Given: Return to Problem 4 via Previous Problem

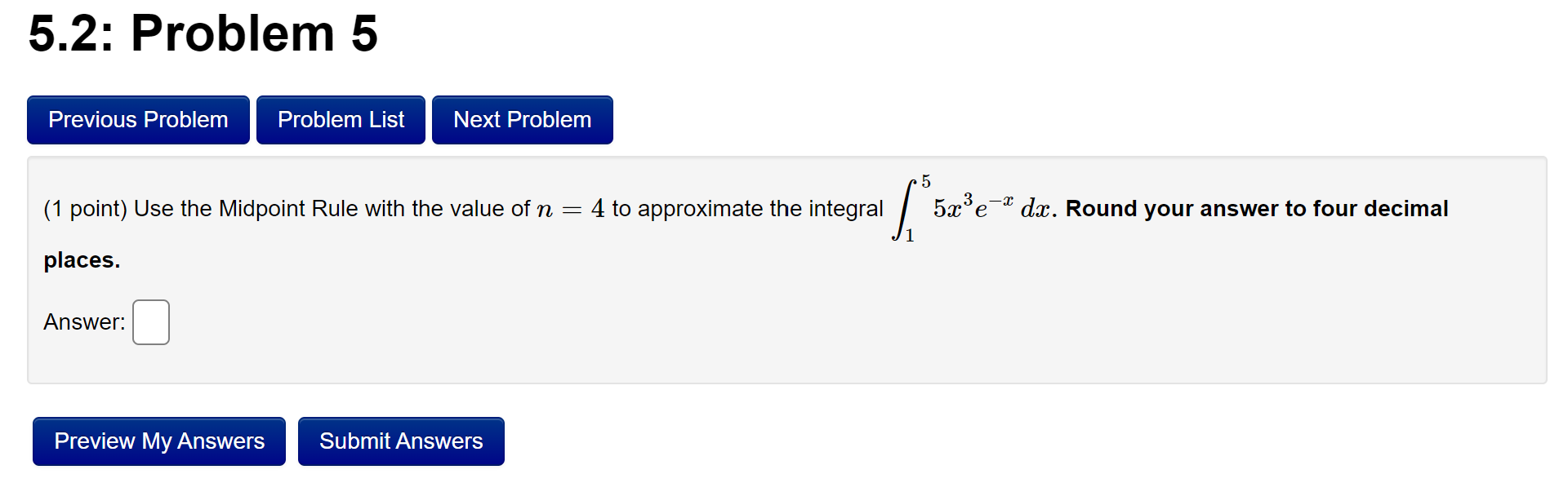Looking at the screenshot, I should (137, 119).
